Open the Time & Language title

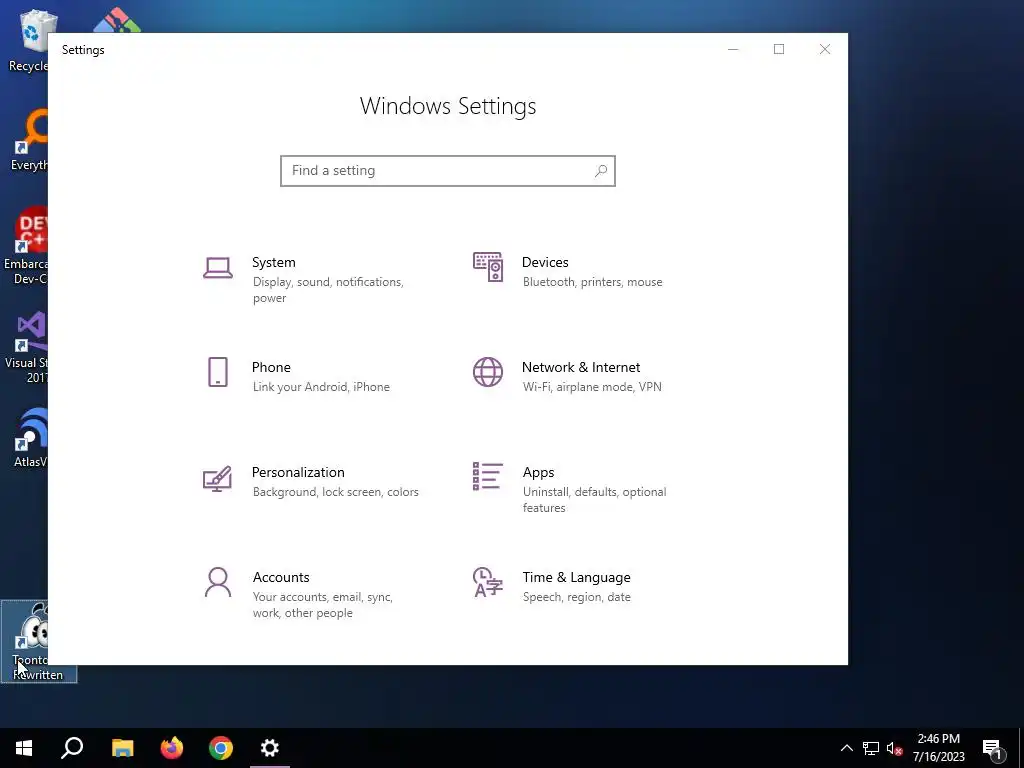576,577
